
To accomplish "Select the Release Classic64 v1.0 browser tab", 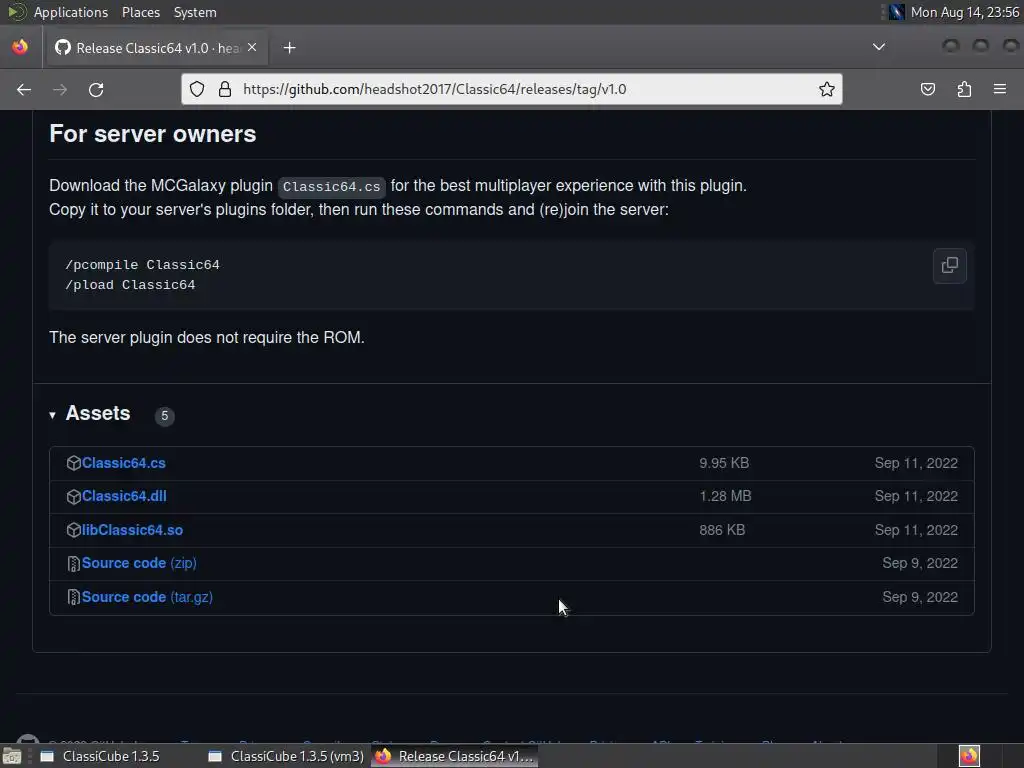I will pos(155,48).
